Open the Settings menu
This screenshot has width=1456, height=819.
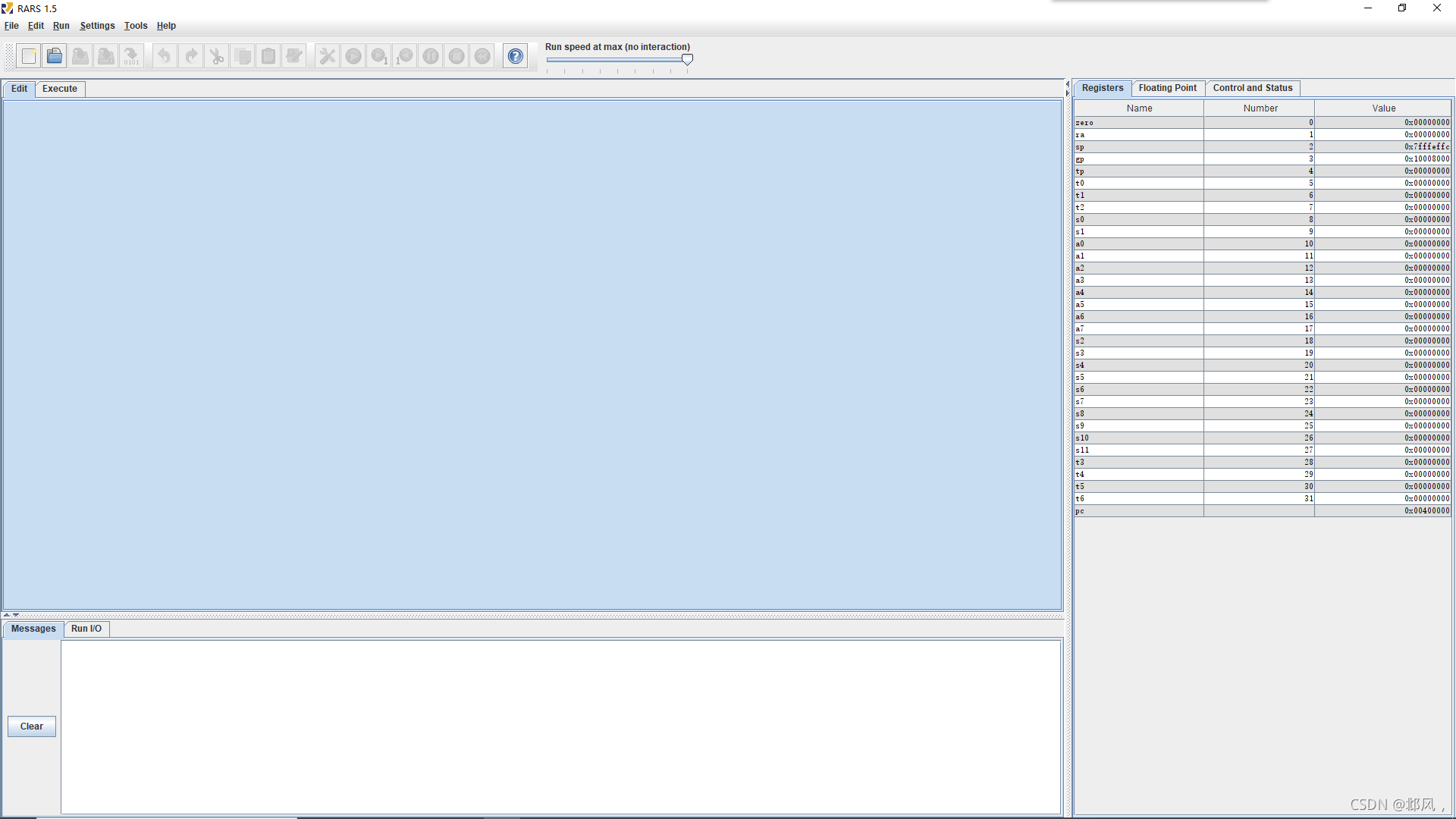[x=96, y=25]
